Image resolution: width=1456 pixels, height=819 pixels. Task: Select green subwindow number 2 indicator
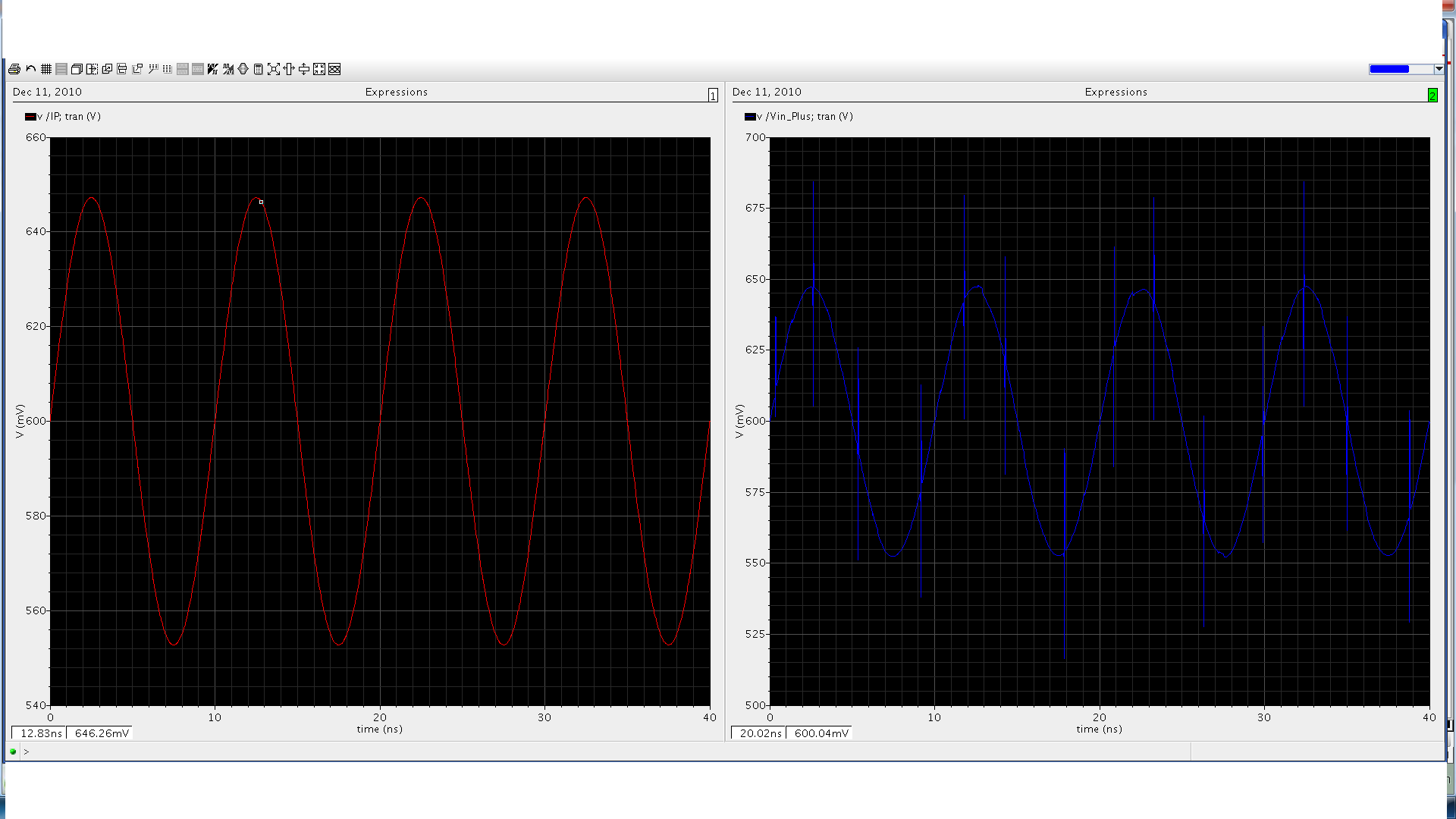1432,96
